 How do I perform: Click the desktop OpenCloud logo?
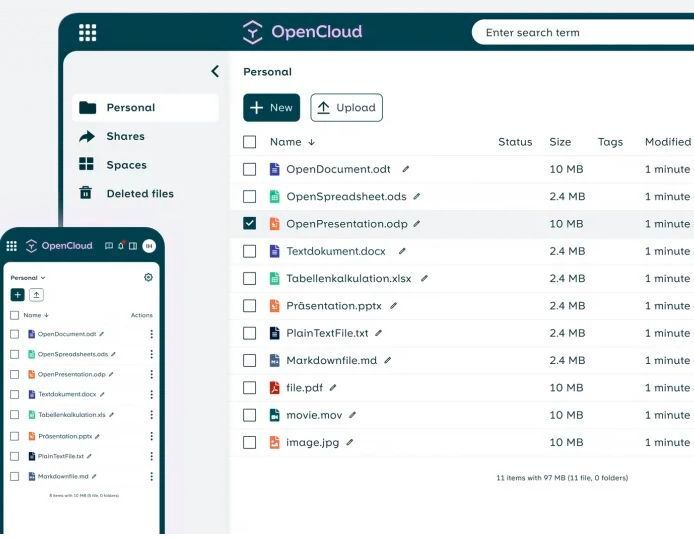(302, 32)
